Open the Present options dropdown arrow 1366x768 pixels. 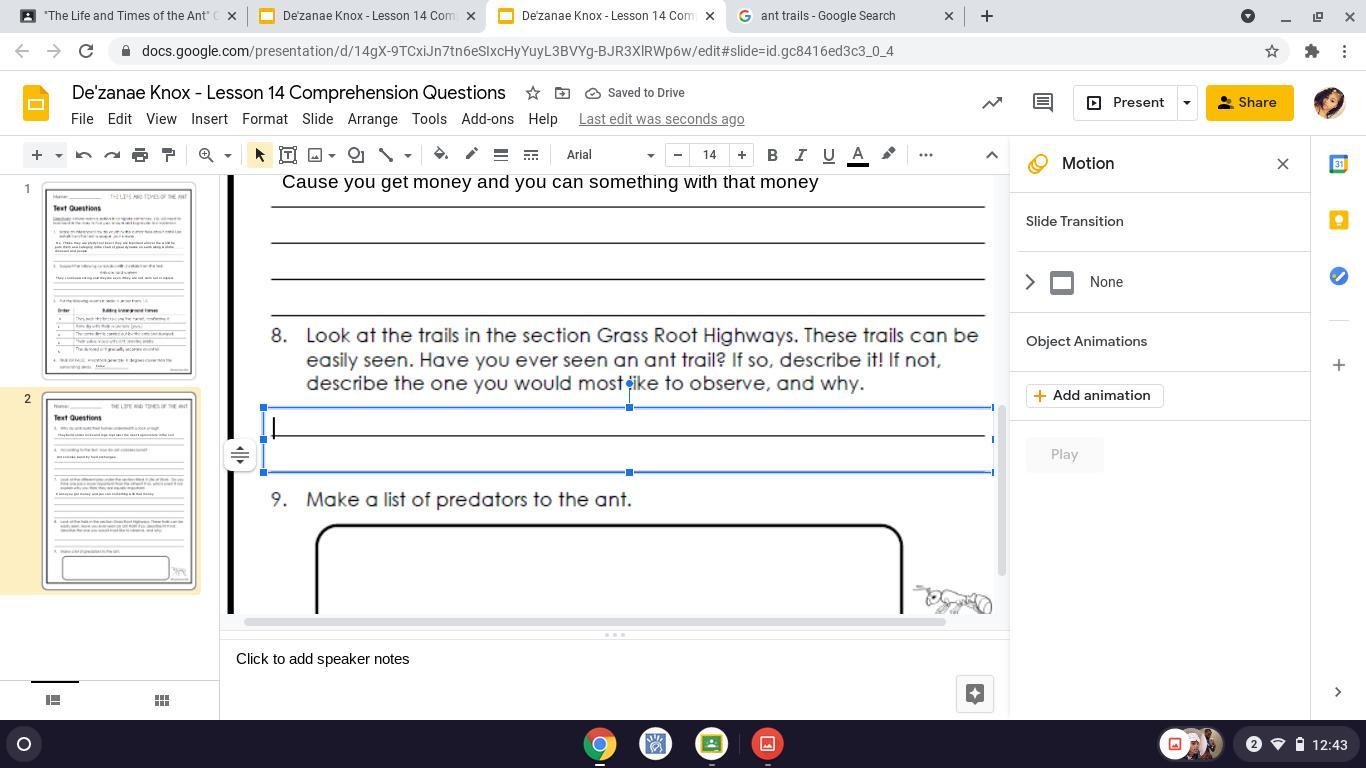pyautogui.click(x=1187, y=103)
